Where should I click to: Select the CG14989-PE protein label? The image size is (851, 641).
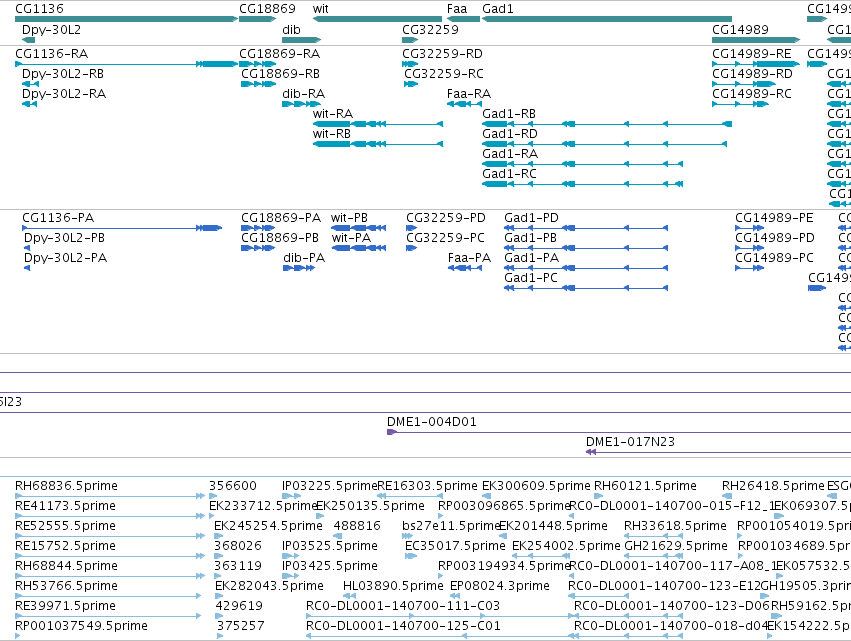[774, 218]
